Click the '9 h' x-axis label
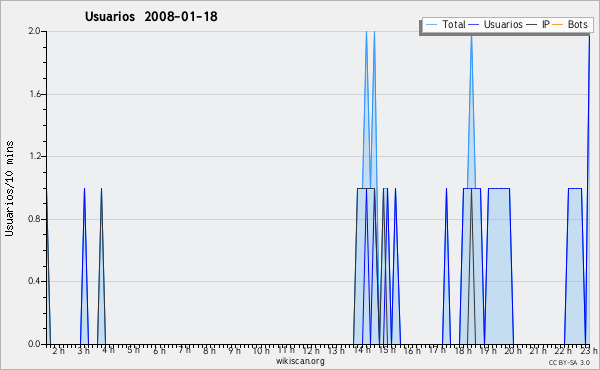 235,350
